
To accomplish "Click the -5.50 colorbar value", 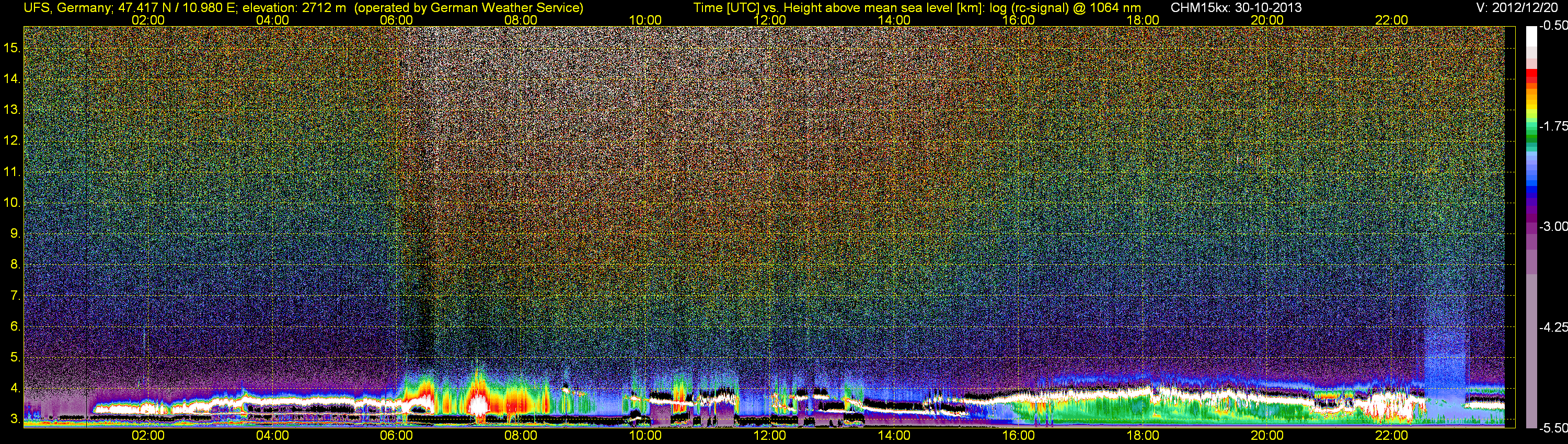I will 1553,428.
